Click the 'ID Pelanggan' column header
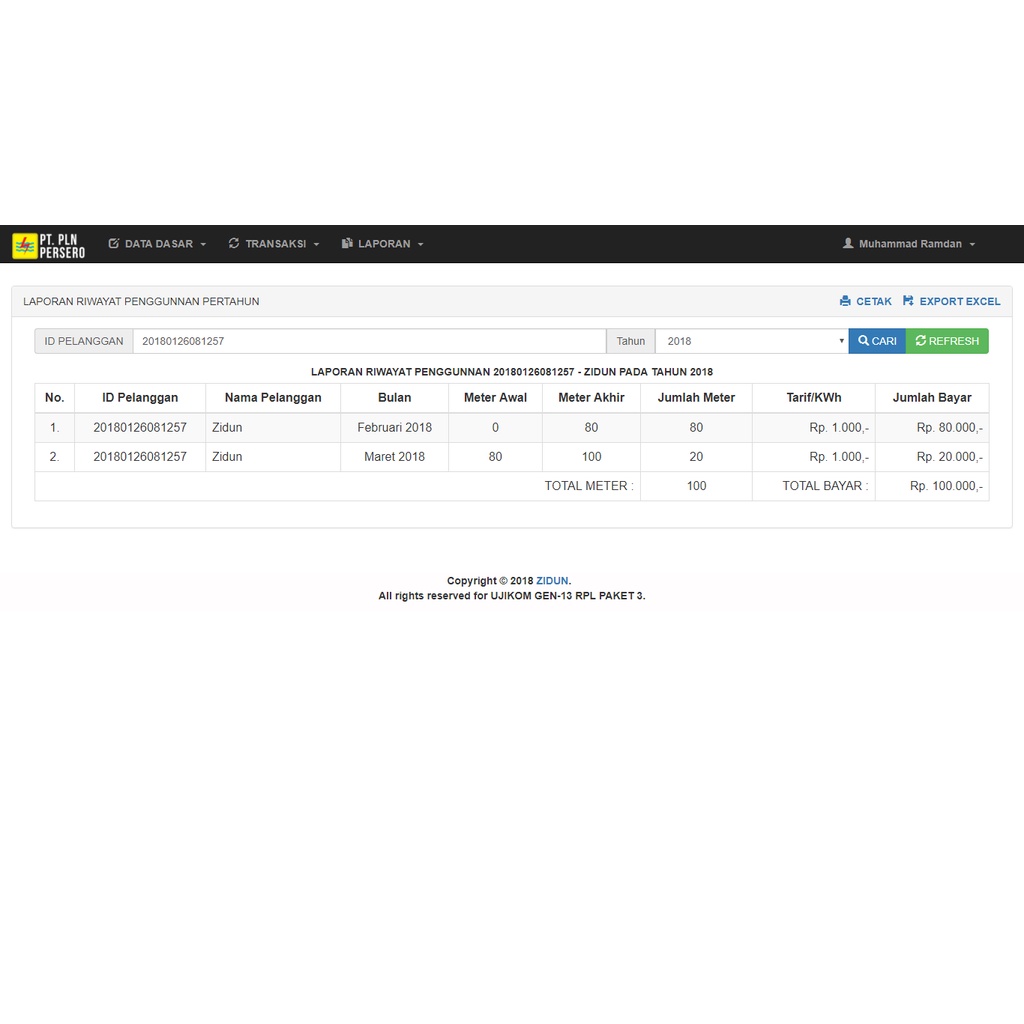This screenshot has height=1024, width=1024. (140, 398)
